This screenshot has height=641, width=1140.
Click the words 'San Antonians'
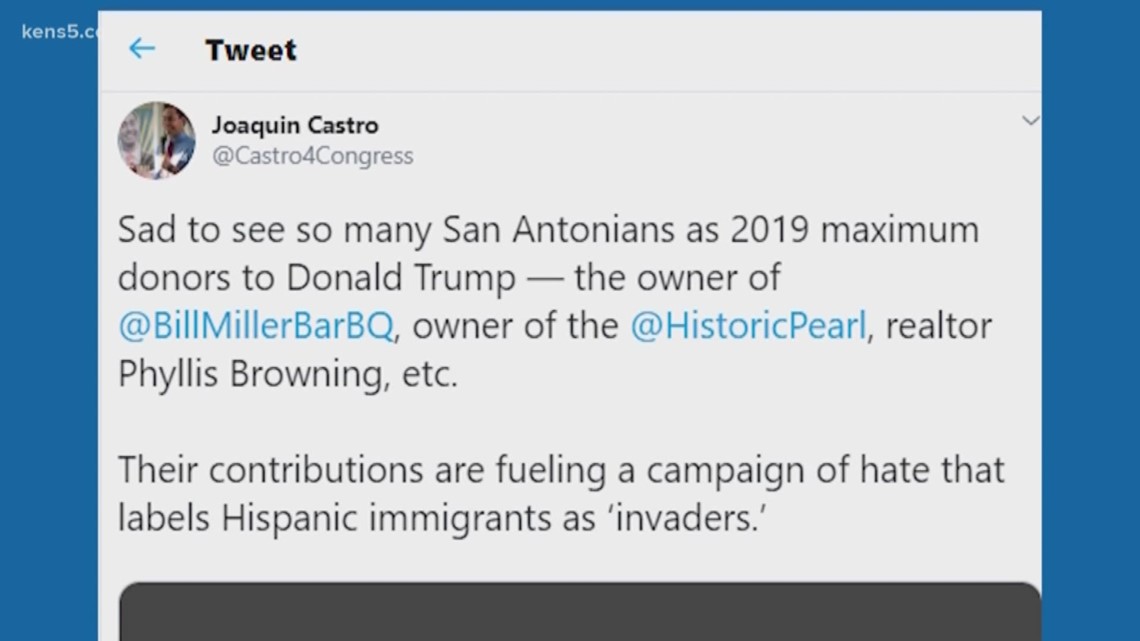pyautogui.click(x=559, y=230)
